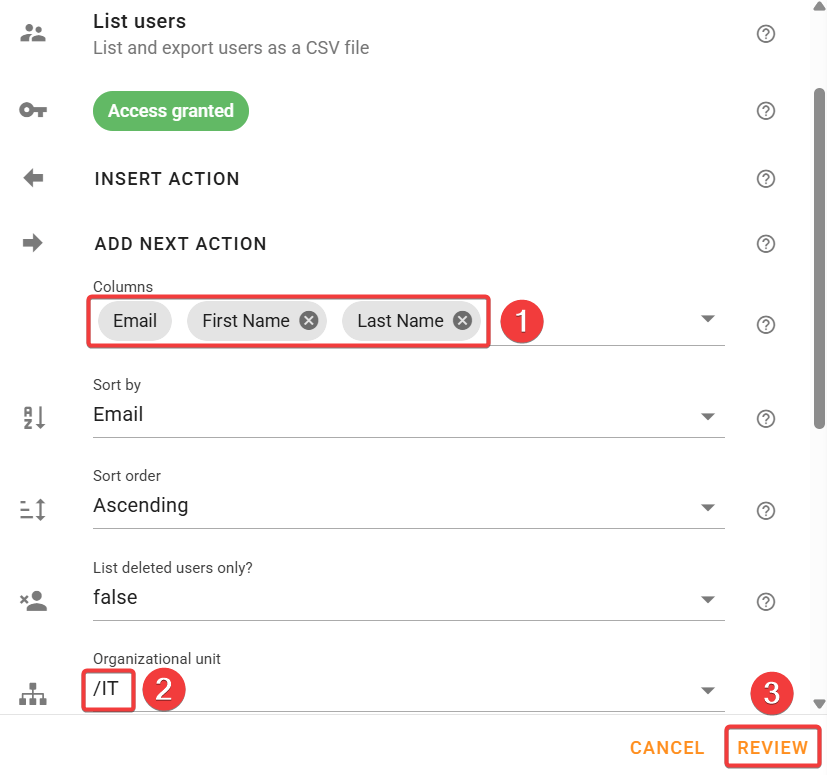
Task: Click the scrollbar down arrow
Action: point(819,704)
